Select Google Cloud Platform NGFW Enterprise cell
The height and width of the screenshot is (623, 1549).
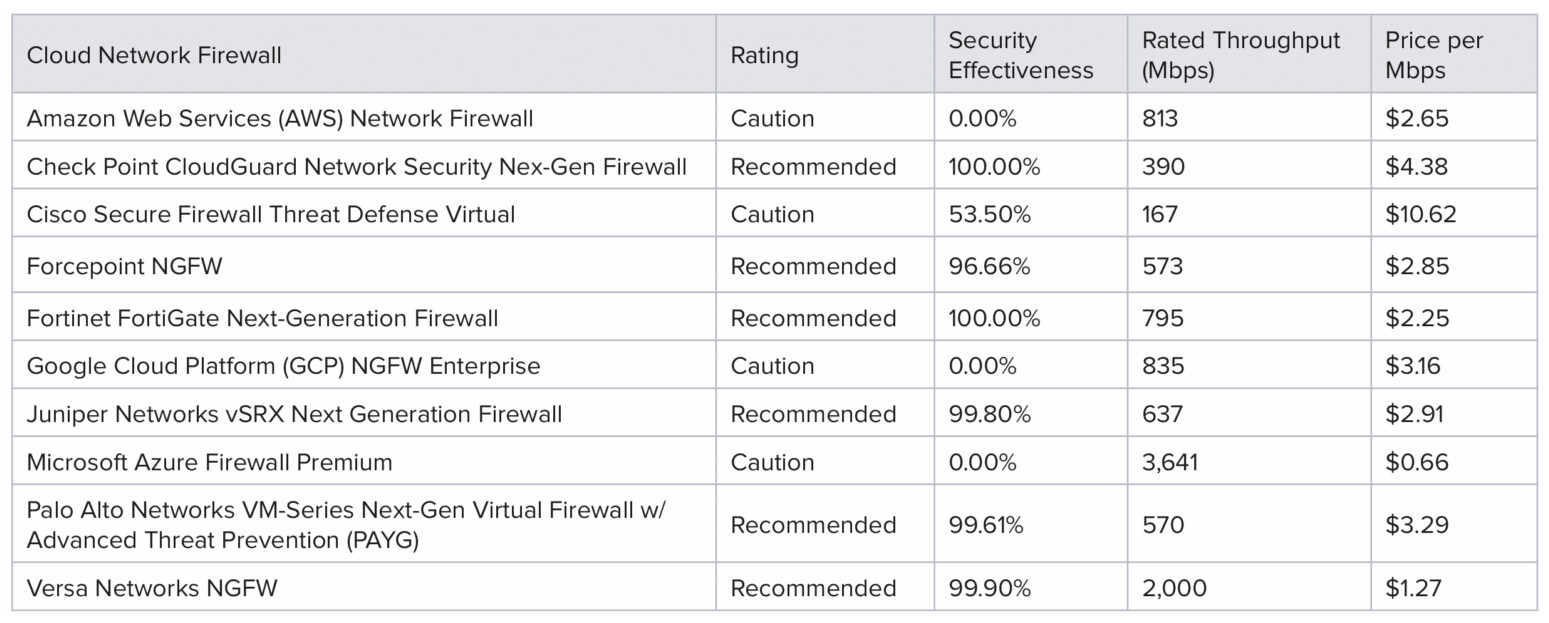click(x=283, y=366)
